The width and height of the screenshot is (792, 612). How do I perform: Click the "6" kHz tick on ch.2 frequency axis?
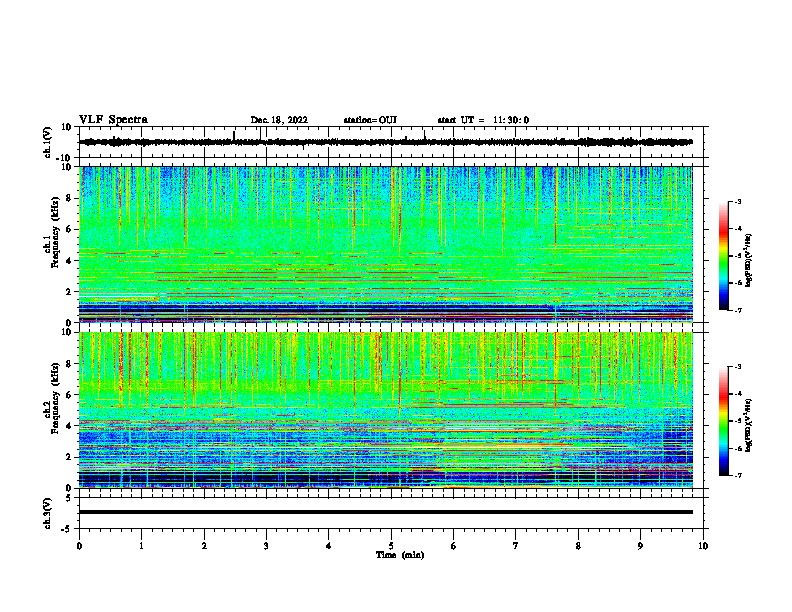[x=69, y=395]
